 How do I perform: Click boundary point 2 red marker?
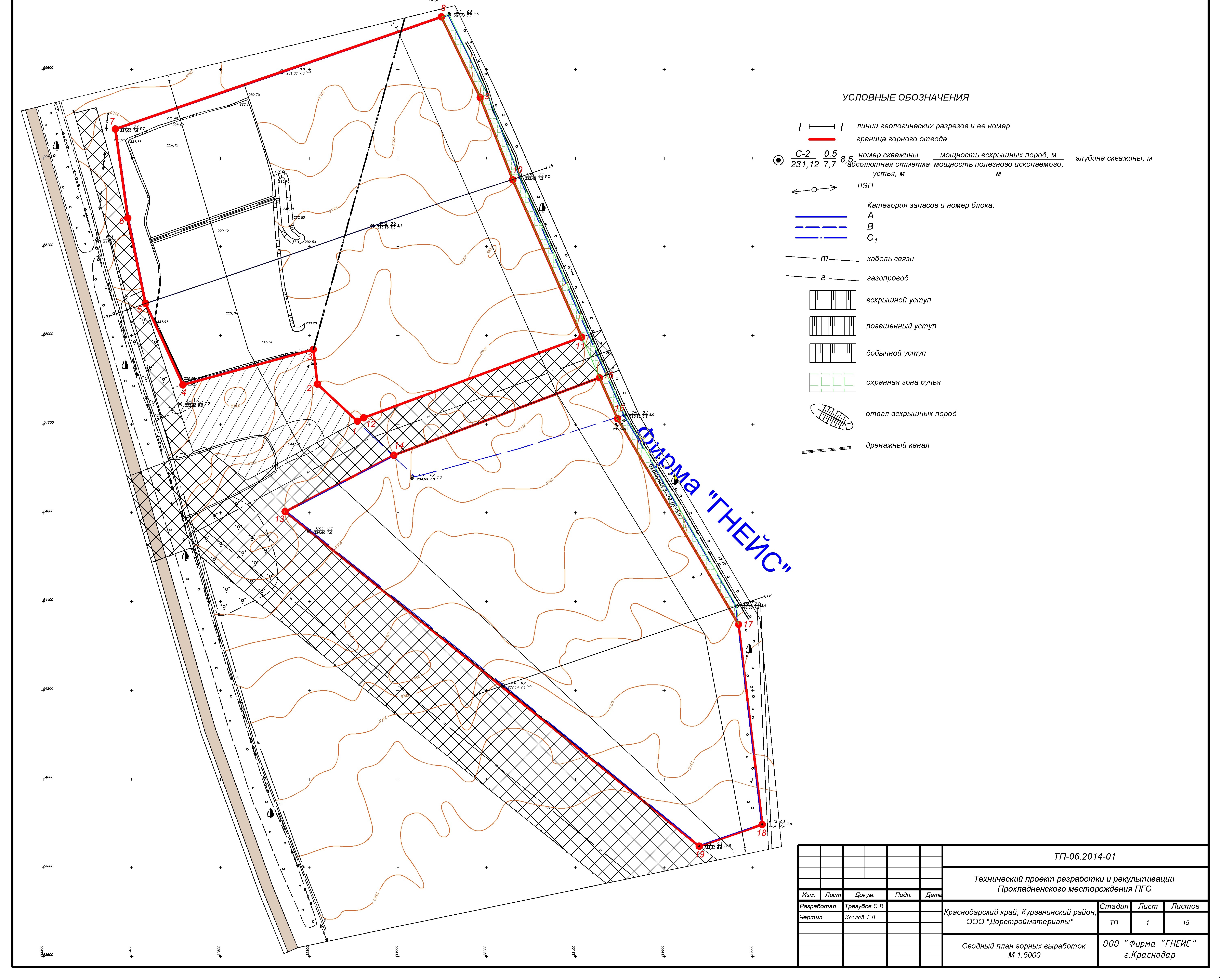[317, 384]
